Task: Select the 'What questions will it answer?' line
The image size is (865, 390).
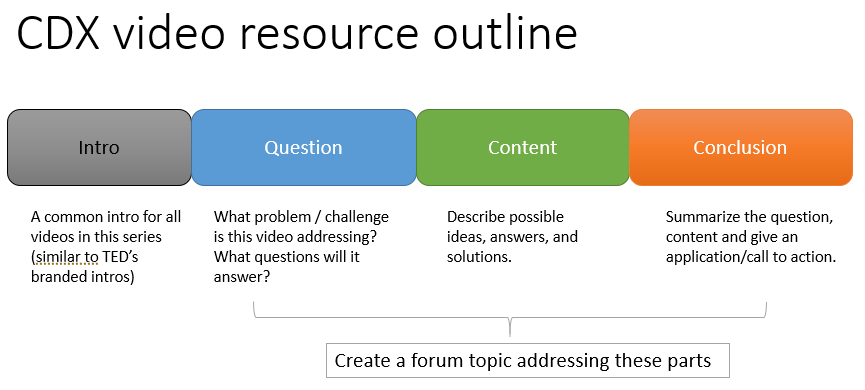Action: [x=286, y=267]
